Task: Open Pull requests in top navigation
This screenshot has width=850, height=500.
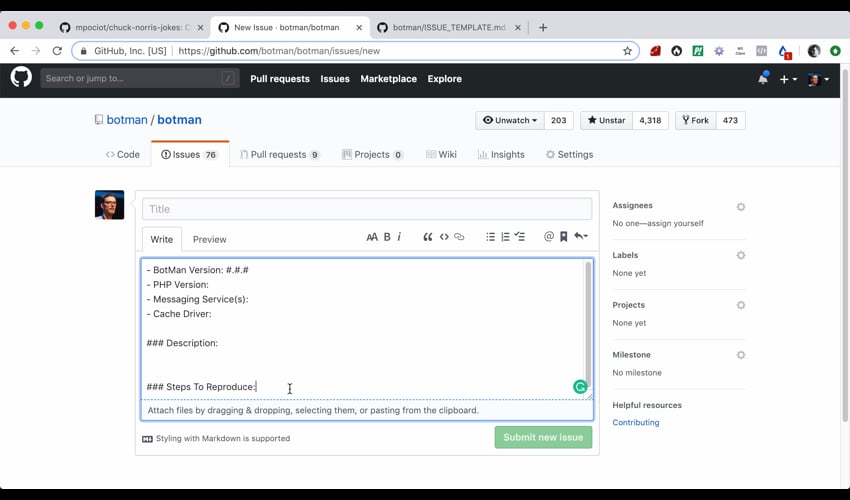Action: [280, 79]
